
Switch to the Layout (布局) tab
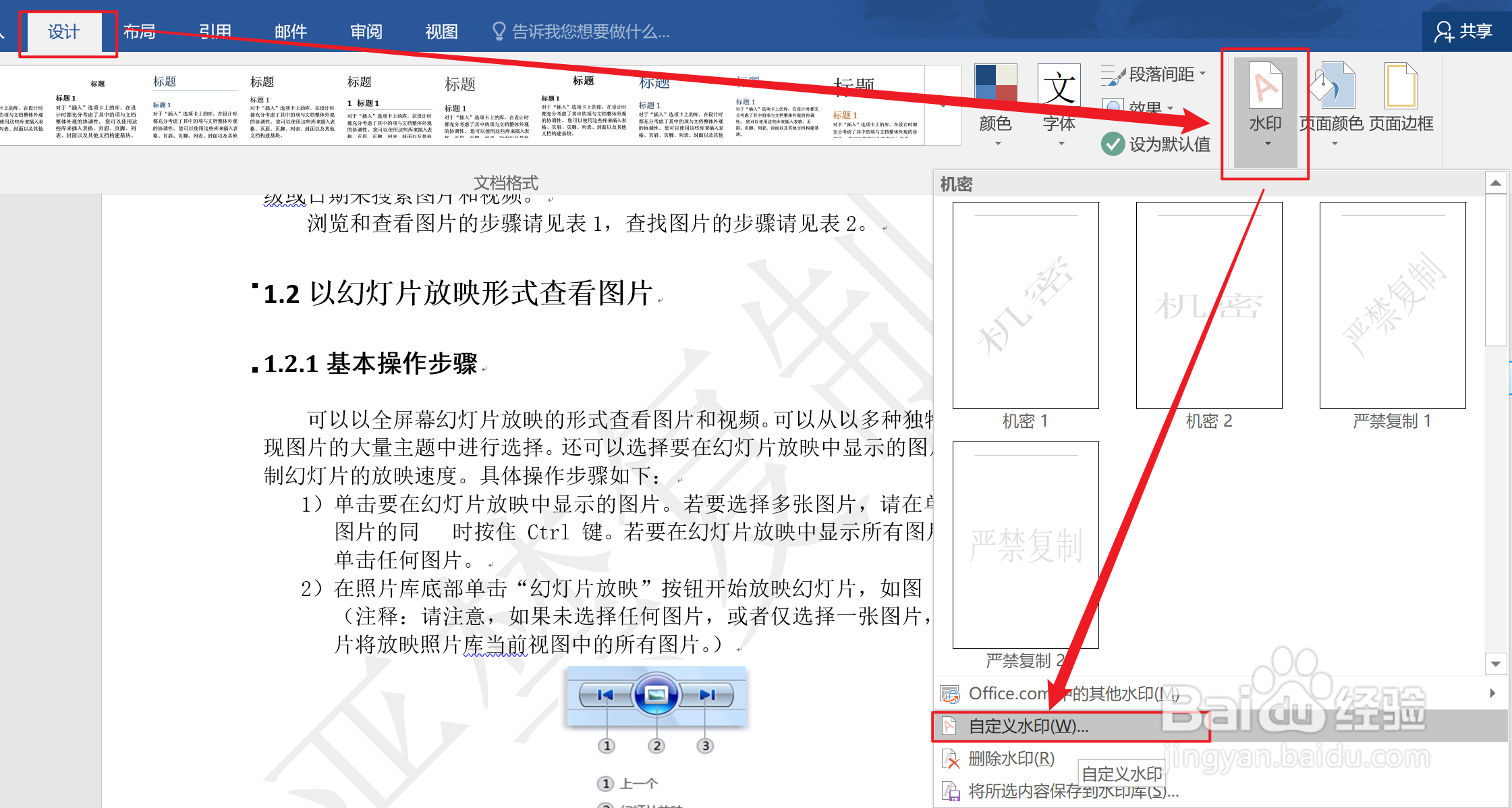(x=140, y=32)
